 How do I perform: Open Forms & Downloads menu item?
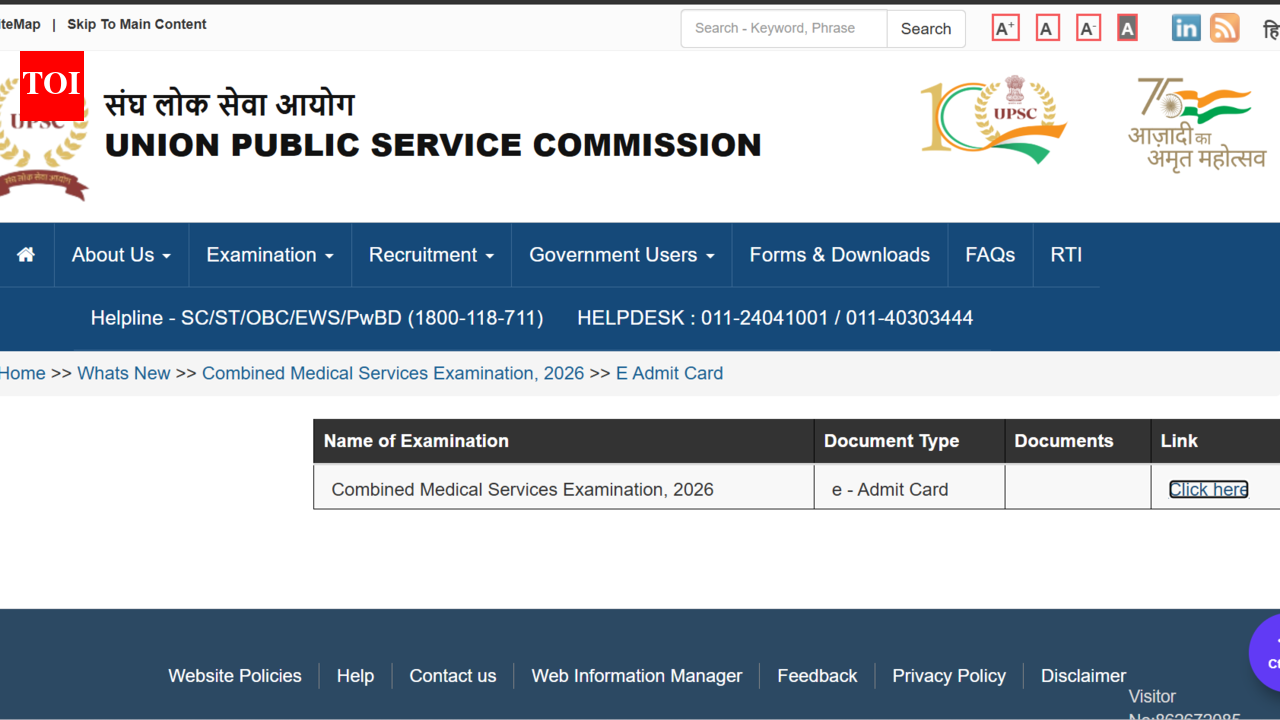pos(840,255)
